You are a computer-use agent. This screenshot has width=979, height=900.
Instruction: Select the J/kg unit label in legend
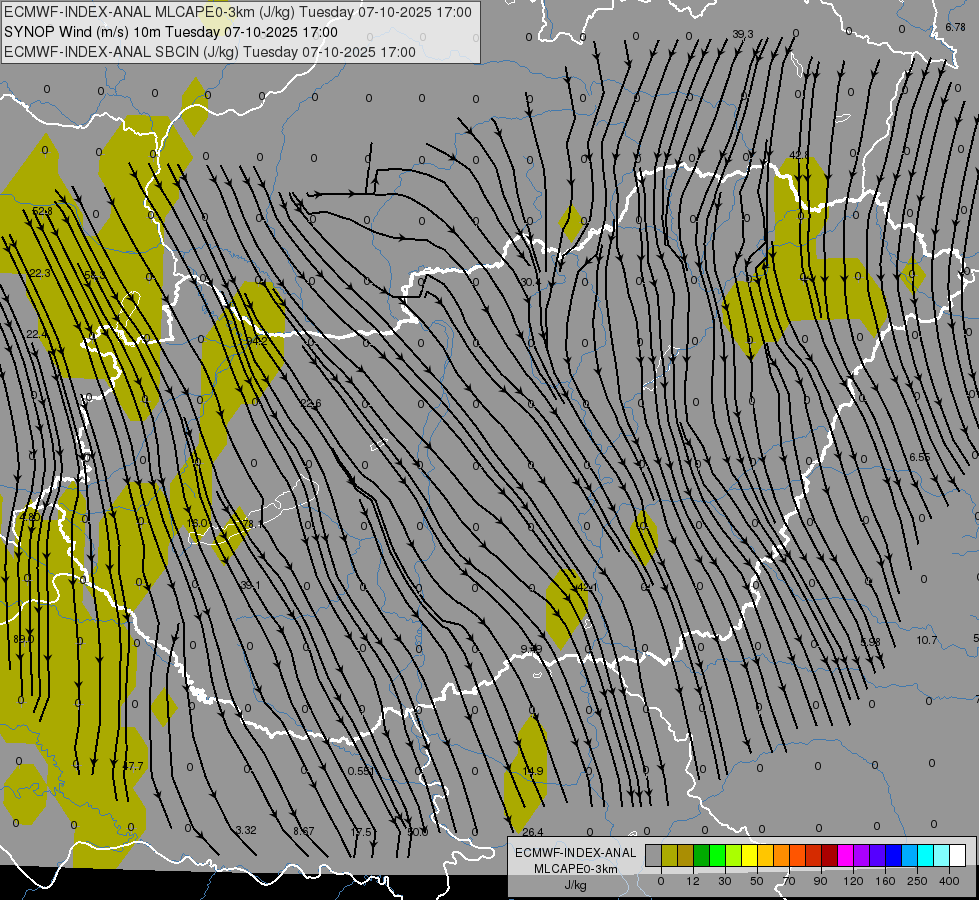pos(574,884)
